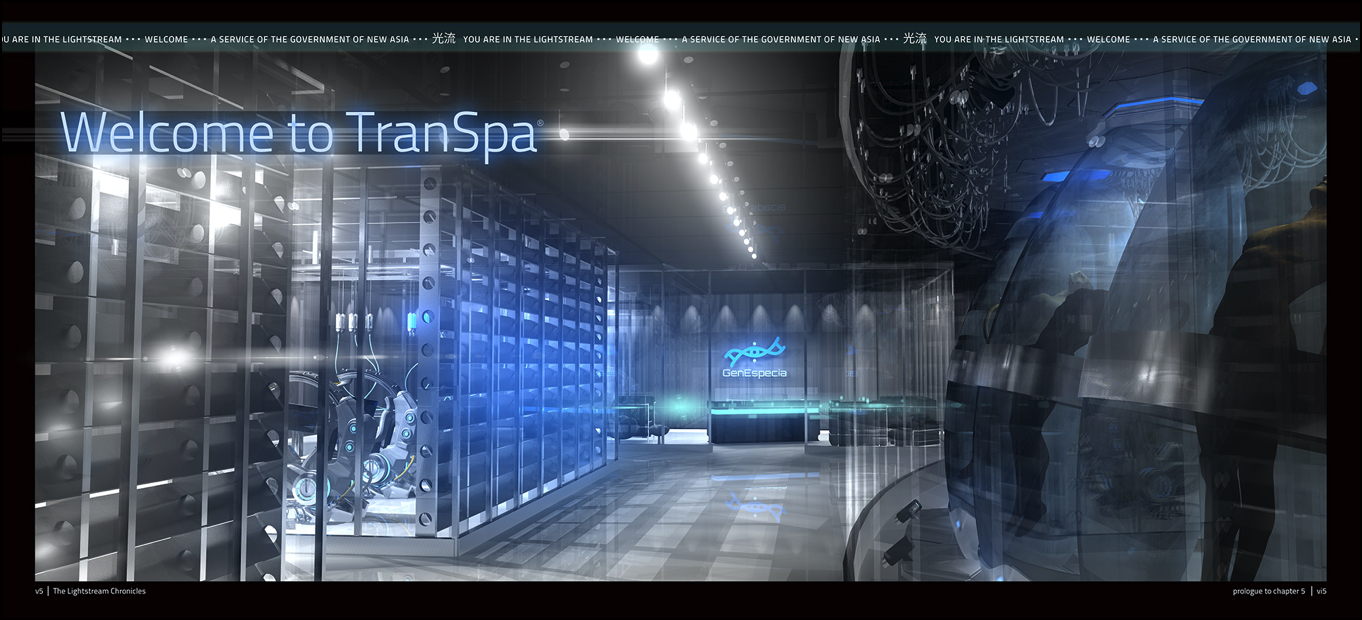The height and width of the screenshot is (620, 1362).
Task: Click the GenEspecia DNA helix logo
Action: 754,352
